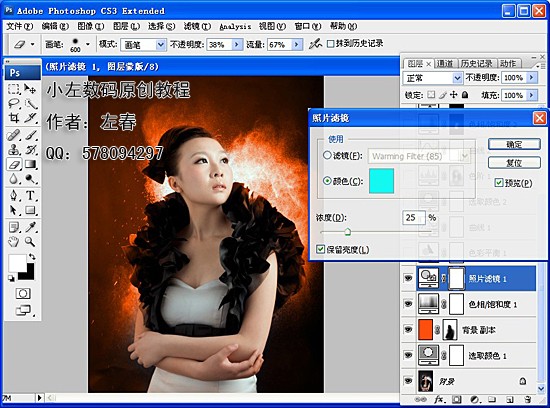Uncheck the 保留亮度(L) checkbox
Image resolution: width=550 pixels, height=408 pixels.
click(x=320, y=249)
